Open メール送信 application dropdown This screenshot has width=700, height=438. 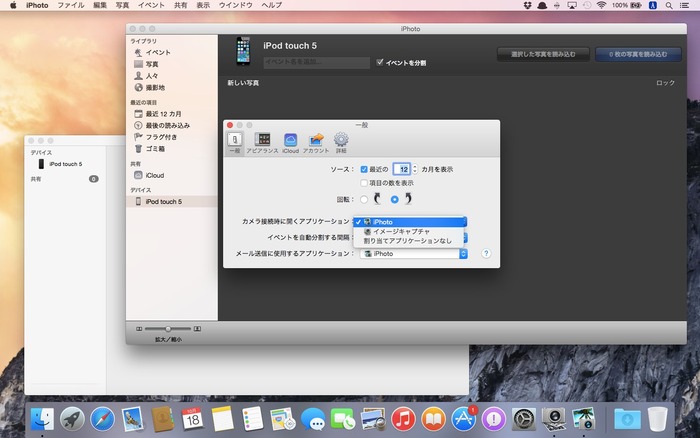click(x=414, y=254)
